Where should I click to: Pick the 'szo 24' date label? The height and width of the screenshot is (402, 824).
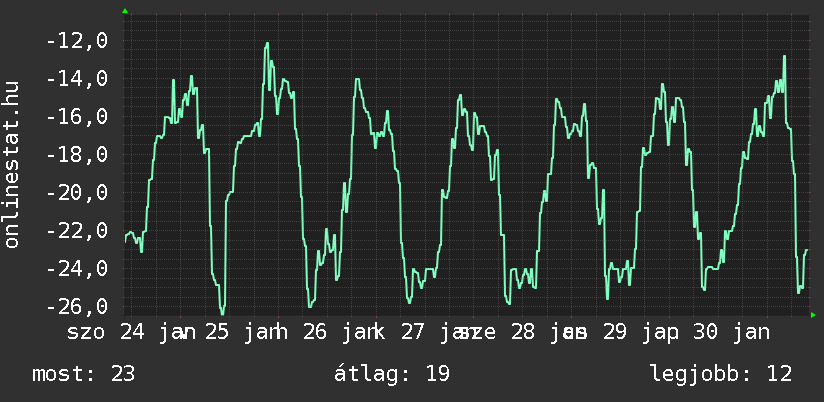[106, 331]
